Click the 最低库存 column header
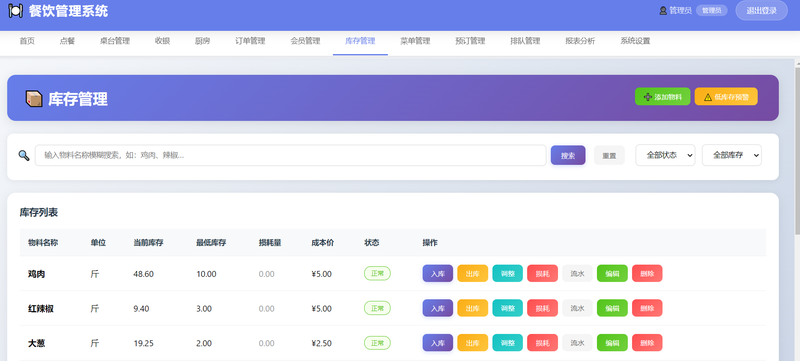 [211, 243]
